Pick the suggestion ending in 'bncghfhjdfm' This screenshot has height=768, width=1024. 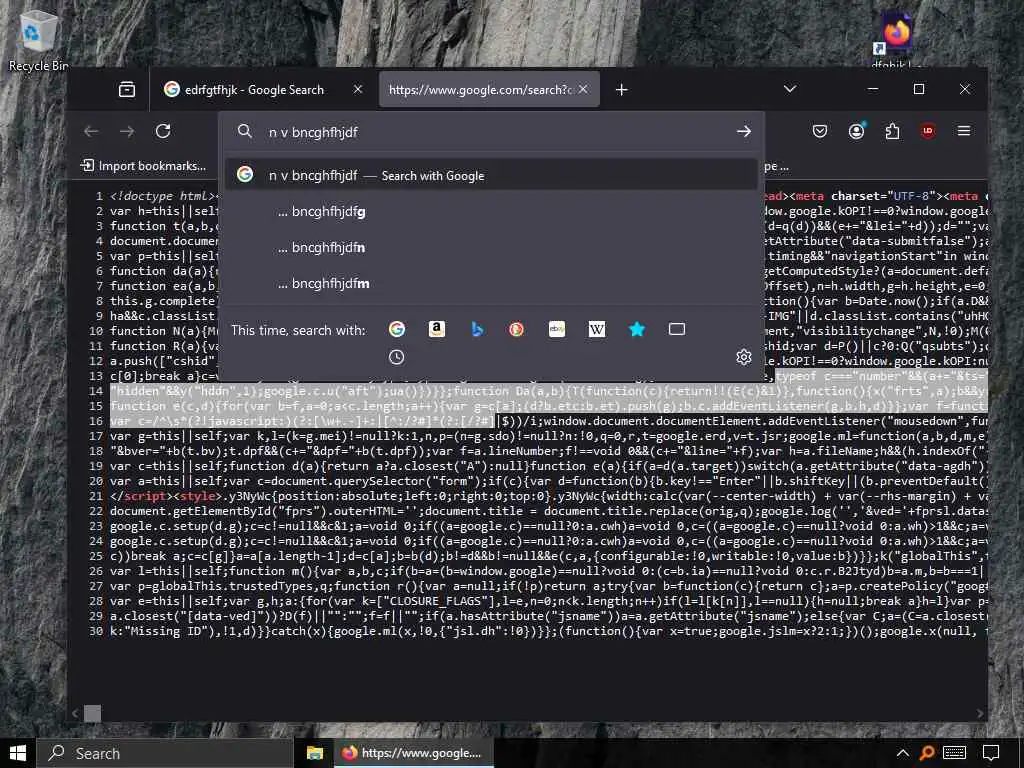click(491, 283)
